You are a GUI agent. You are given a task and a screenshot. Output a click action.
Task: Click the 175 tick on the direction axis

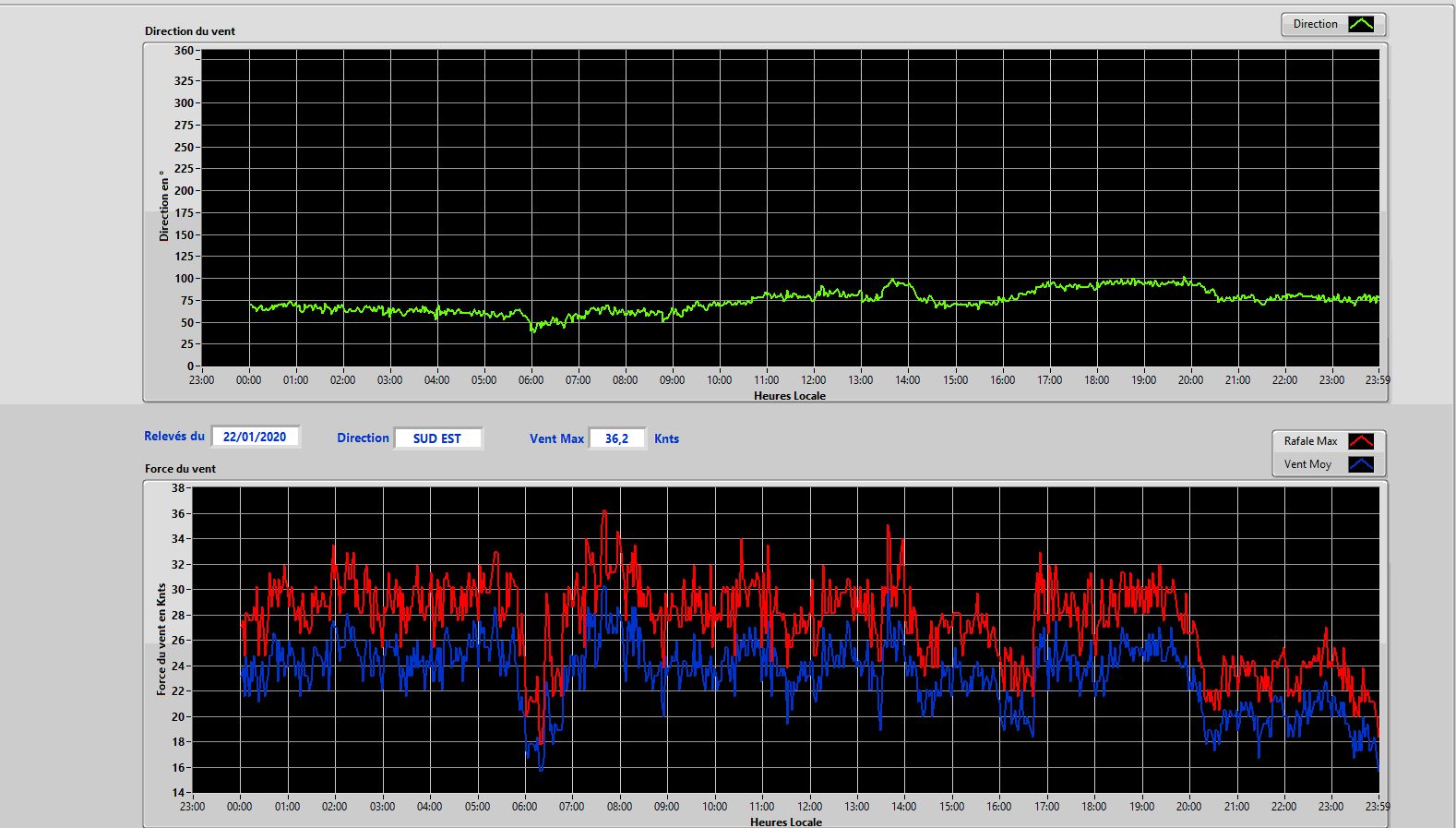tap(184, 213)
